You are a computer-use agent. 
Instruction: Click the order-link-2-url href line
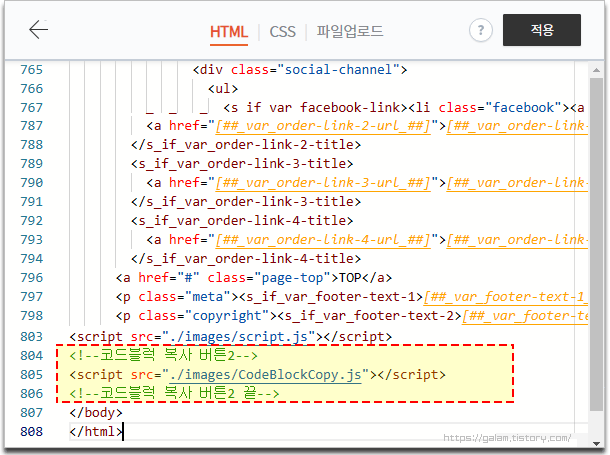coord(367,126)
